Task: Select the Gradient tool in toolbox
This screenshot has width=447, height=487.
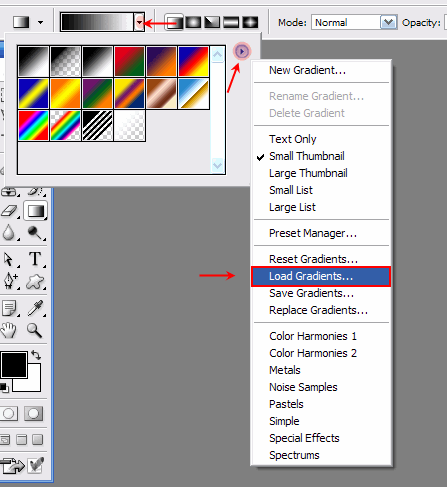Action: (35, 211)
